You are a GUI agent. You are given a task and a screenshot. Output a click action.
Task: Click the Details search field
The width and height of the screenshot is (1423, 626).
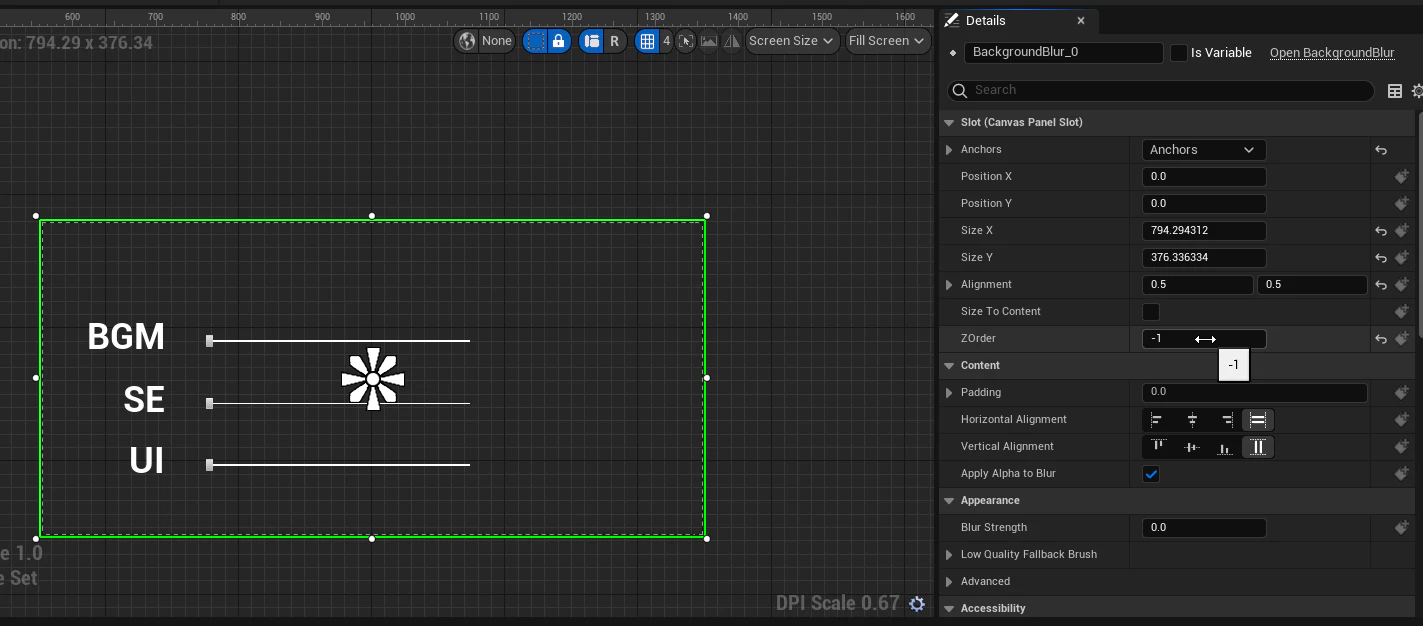(x=1161, y=91)
